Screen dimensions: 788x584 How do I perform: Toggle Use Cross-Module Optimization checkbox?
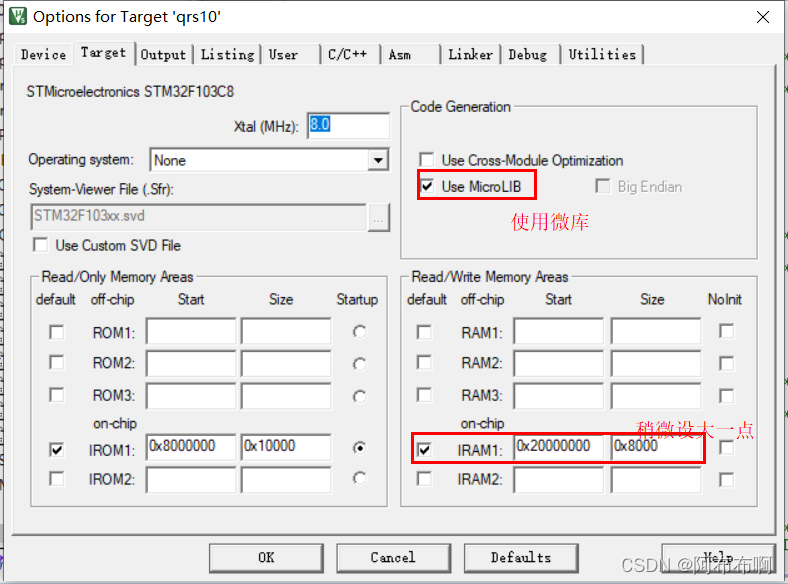(x=427, y=160)
